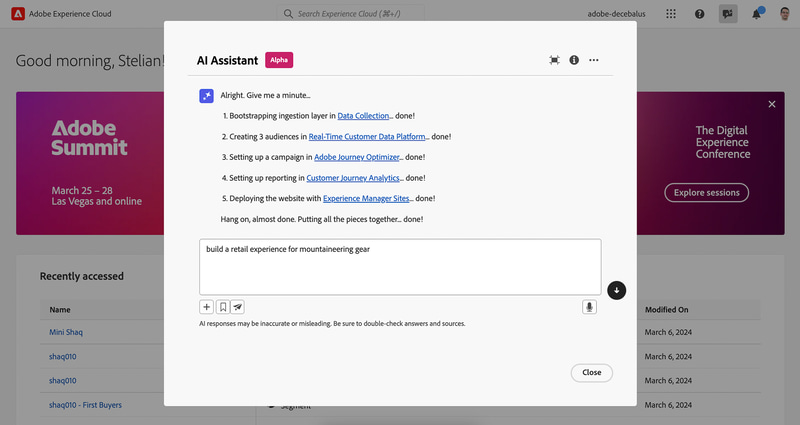Open notifications bell icon
The height and width of the screenshot is (425, 800).
tap(757, 14)
